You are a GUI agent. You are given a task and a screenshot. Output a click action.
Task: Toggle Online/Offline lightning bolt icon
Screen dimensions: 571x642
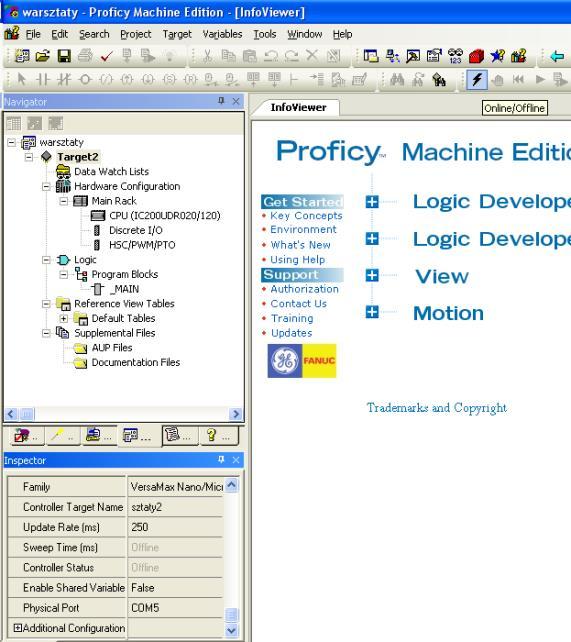pyautogui.click(x=477, y=79)
